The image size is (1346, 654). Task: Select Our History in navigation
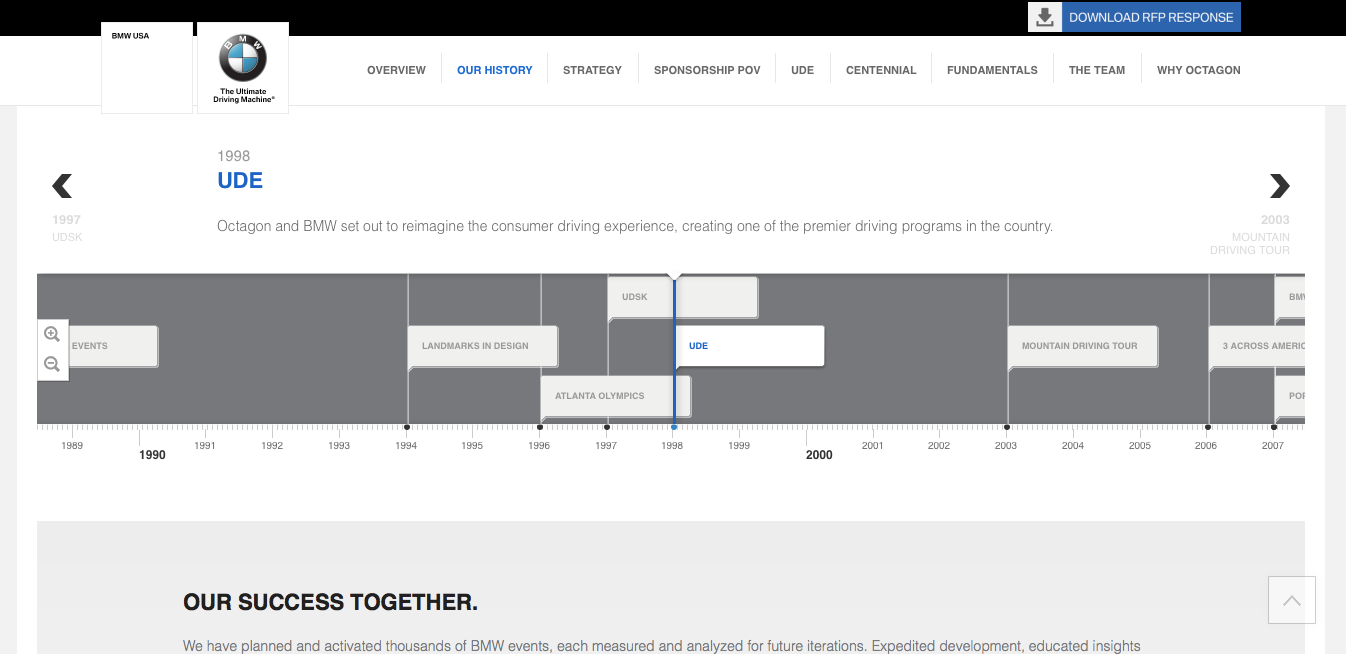(495, 70)
